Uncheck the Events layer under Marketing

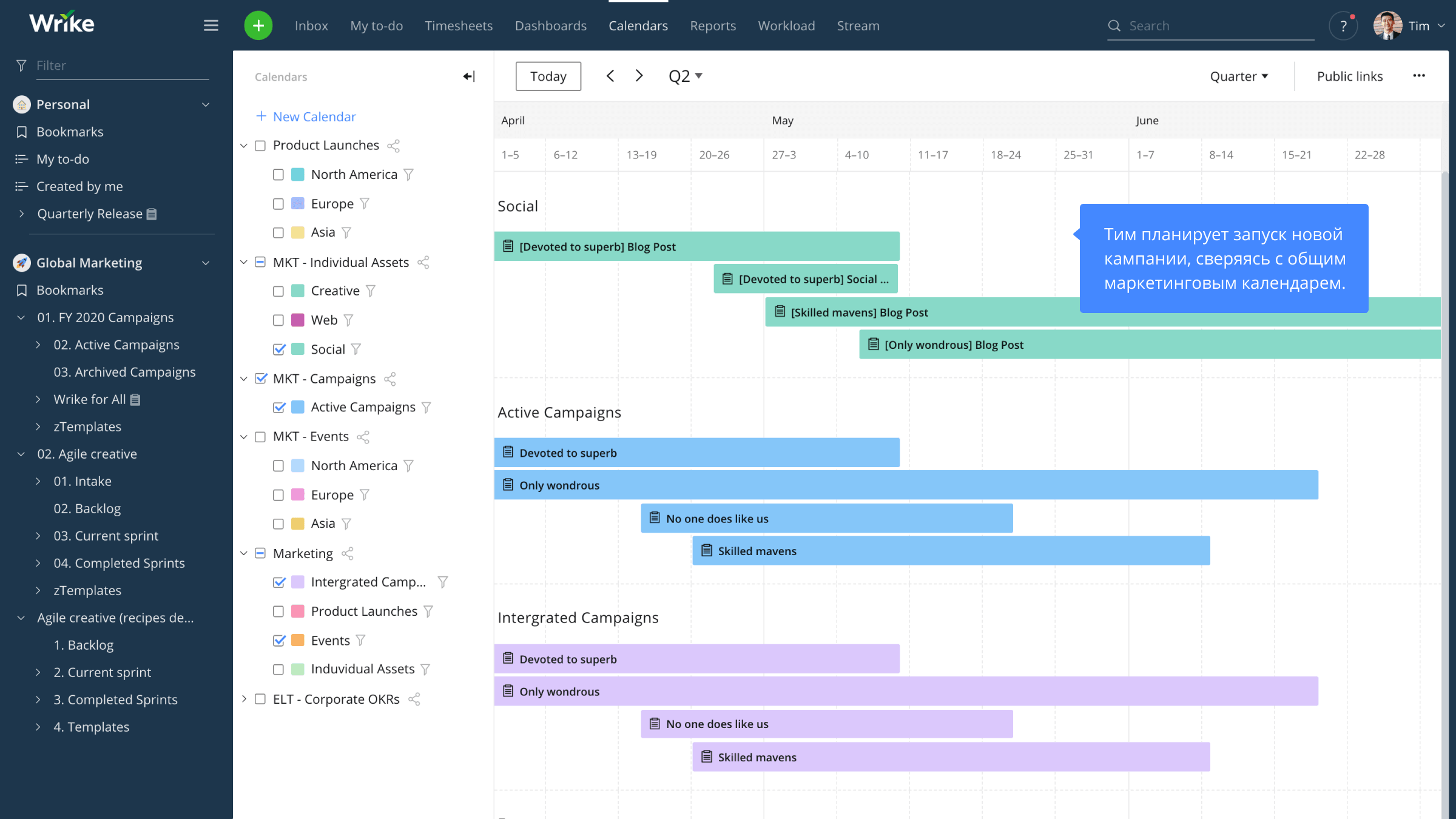(279, 641)
